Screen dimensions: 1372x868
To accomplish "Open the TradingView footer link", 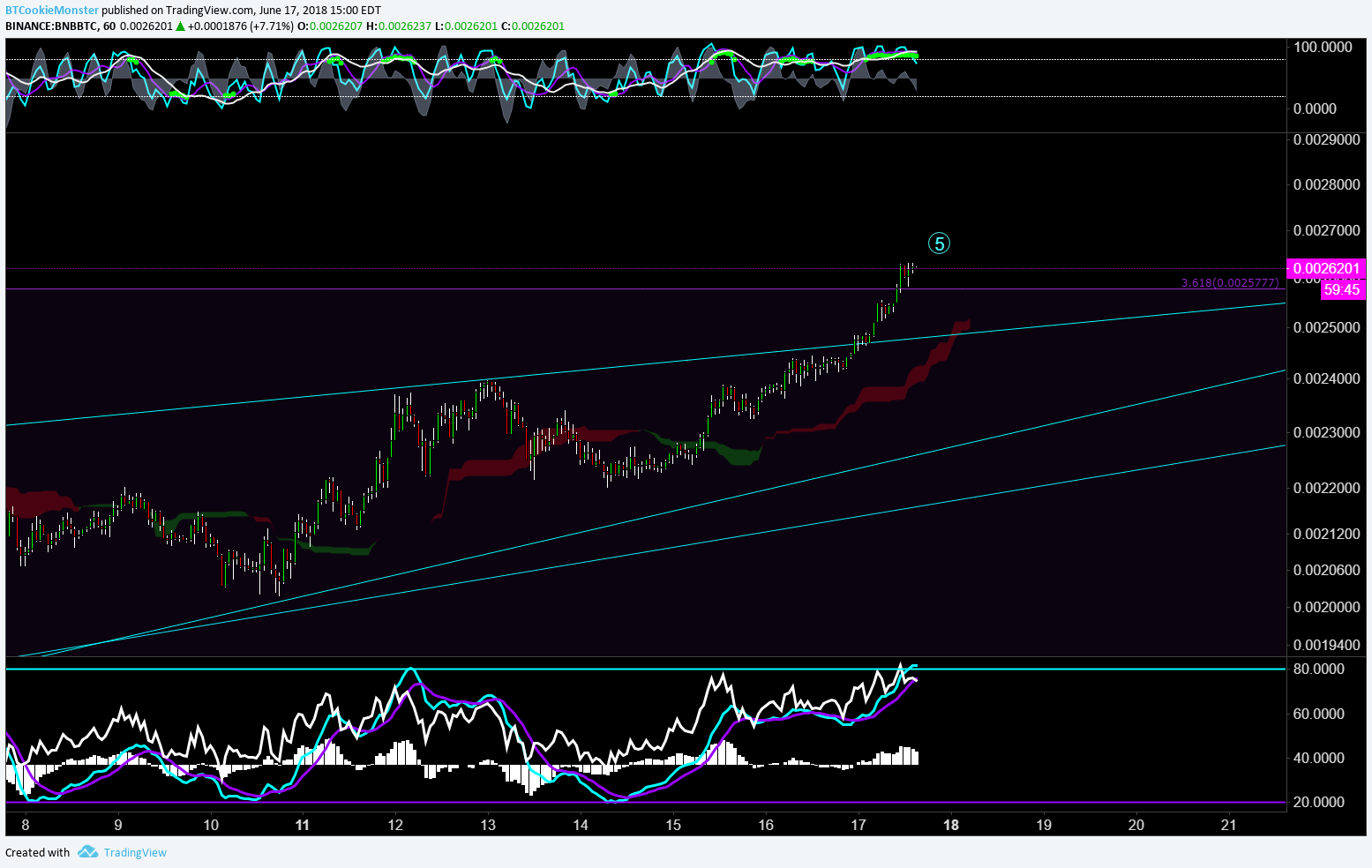I will point(135,853).
